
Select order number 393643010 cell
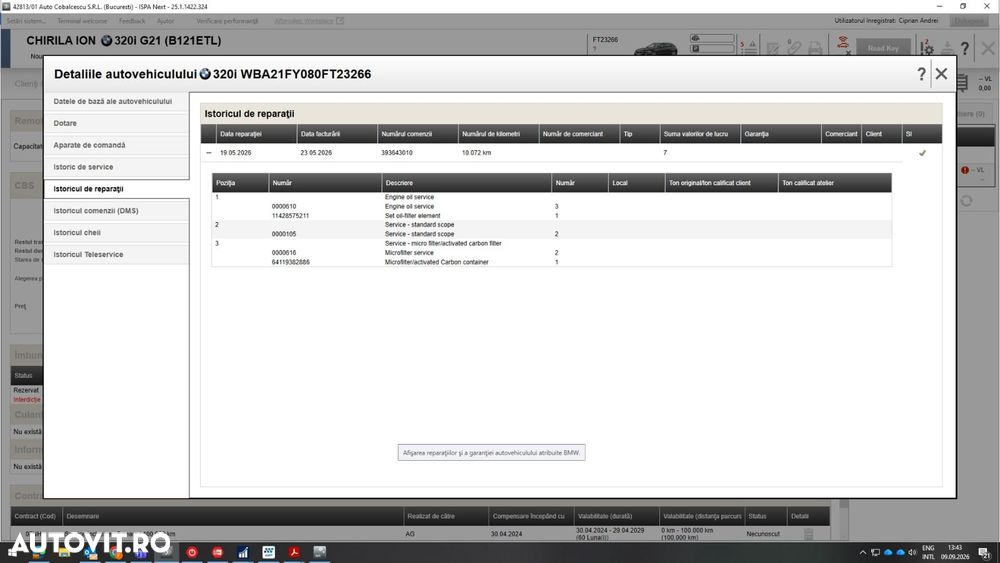(x=397, y=153)
